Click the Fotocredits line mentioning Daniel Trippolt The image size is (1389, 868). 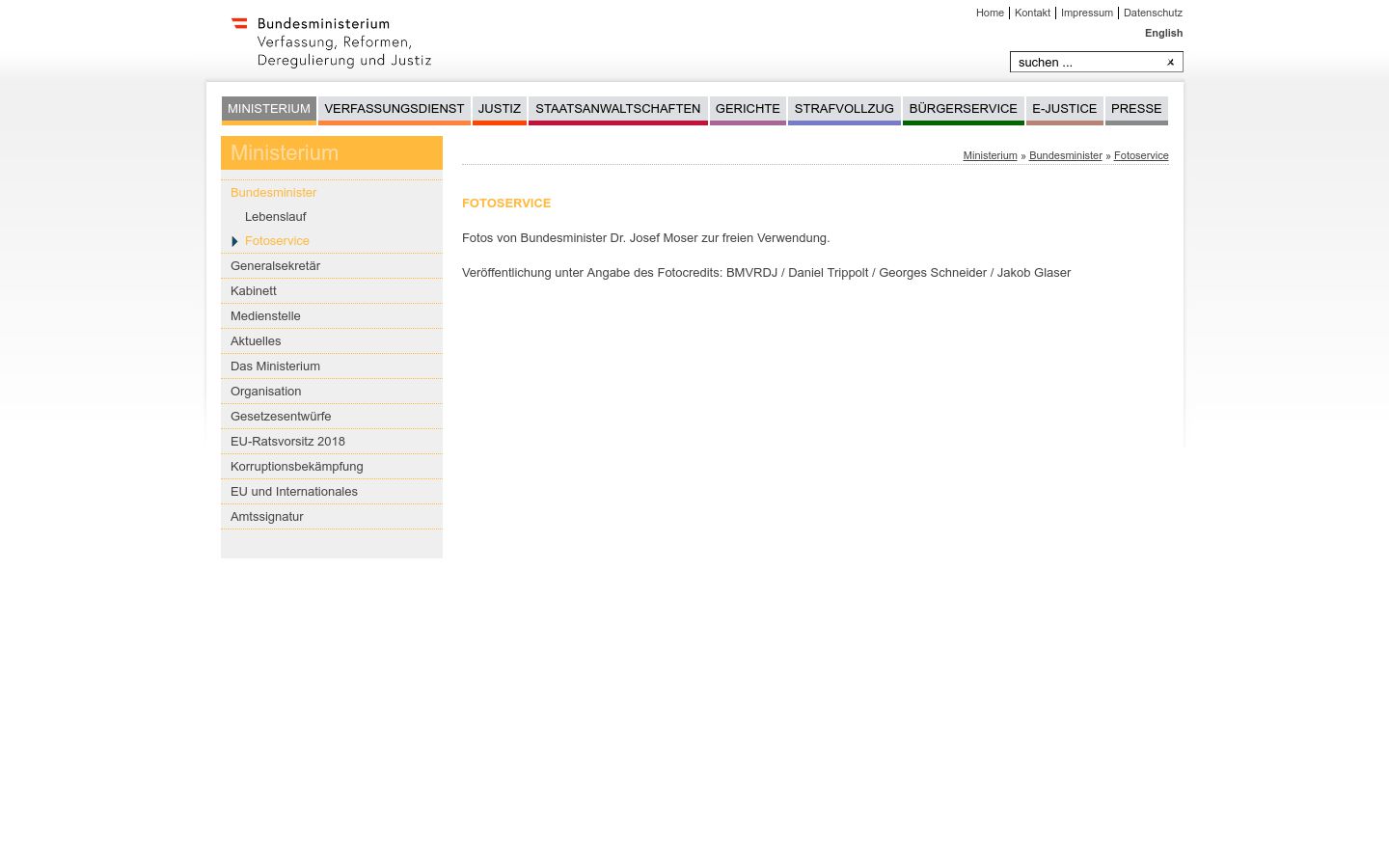tap(767, 273)
